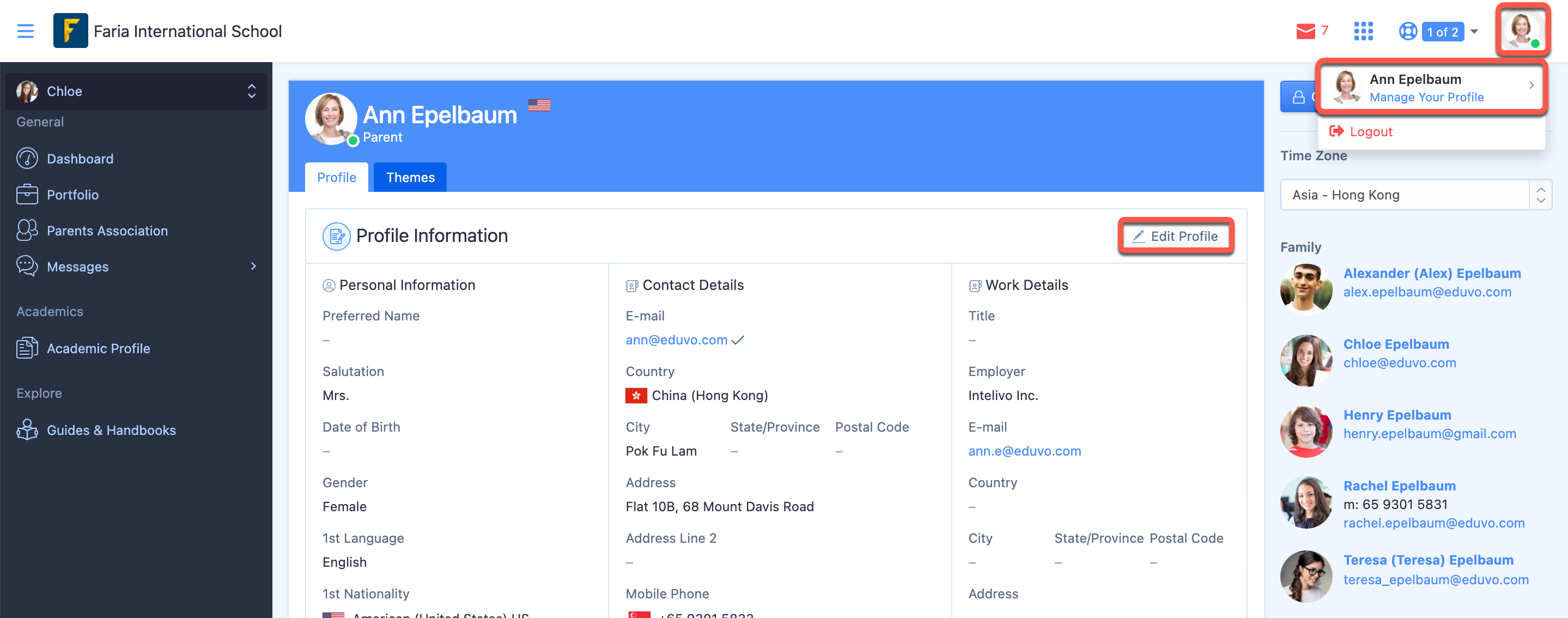Open Chloe Epelbaum's name link
The width and height of the screenshot is (1568, 618).
(1396, 344)
